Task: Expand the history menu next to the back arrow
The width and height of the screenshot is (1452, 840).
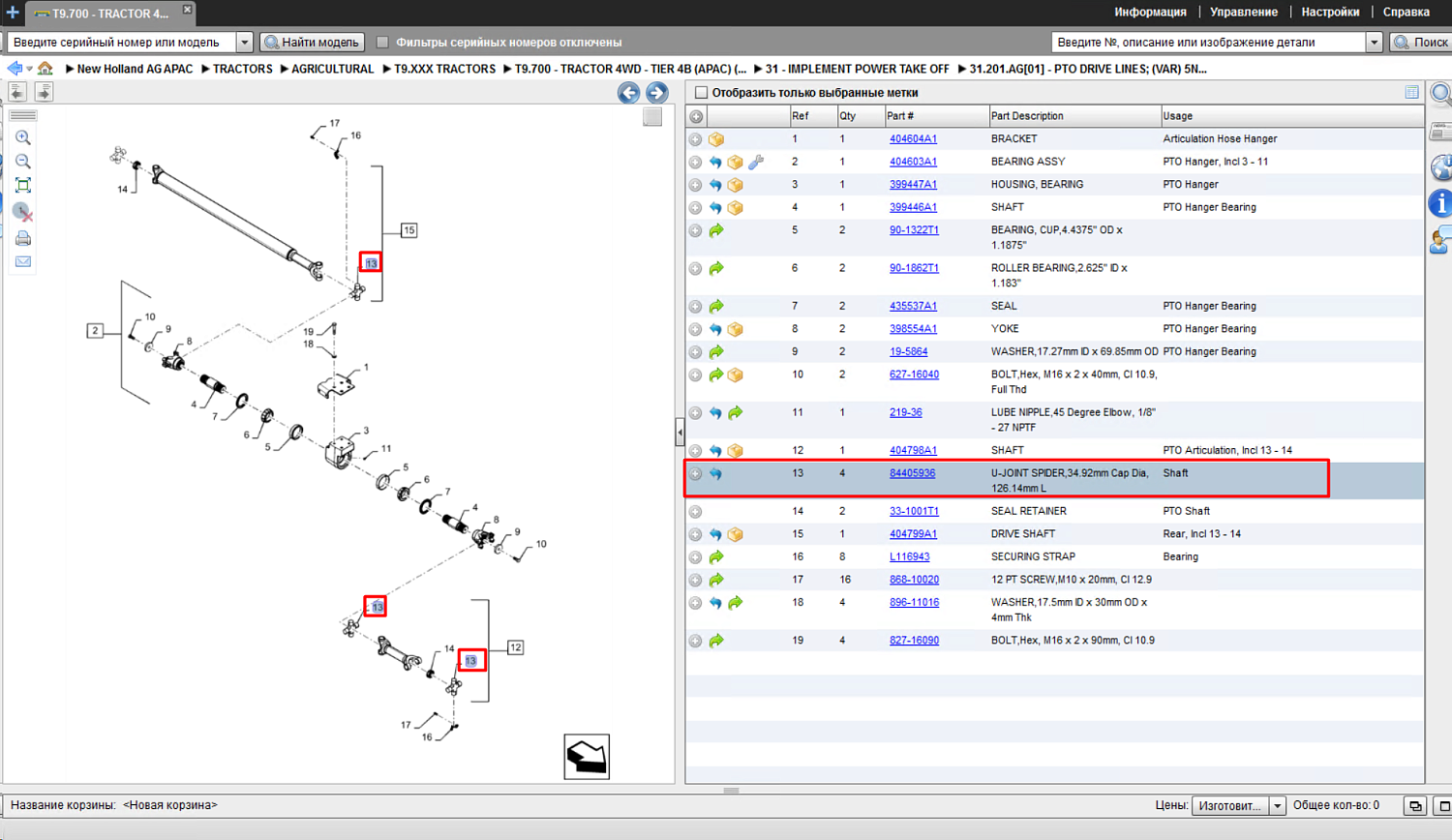Action: (x=29, y=70)
